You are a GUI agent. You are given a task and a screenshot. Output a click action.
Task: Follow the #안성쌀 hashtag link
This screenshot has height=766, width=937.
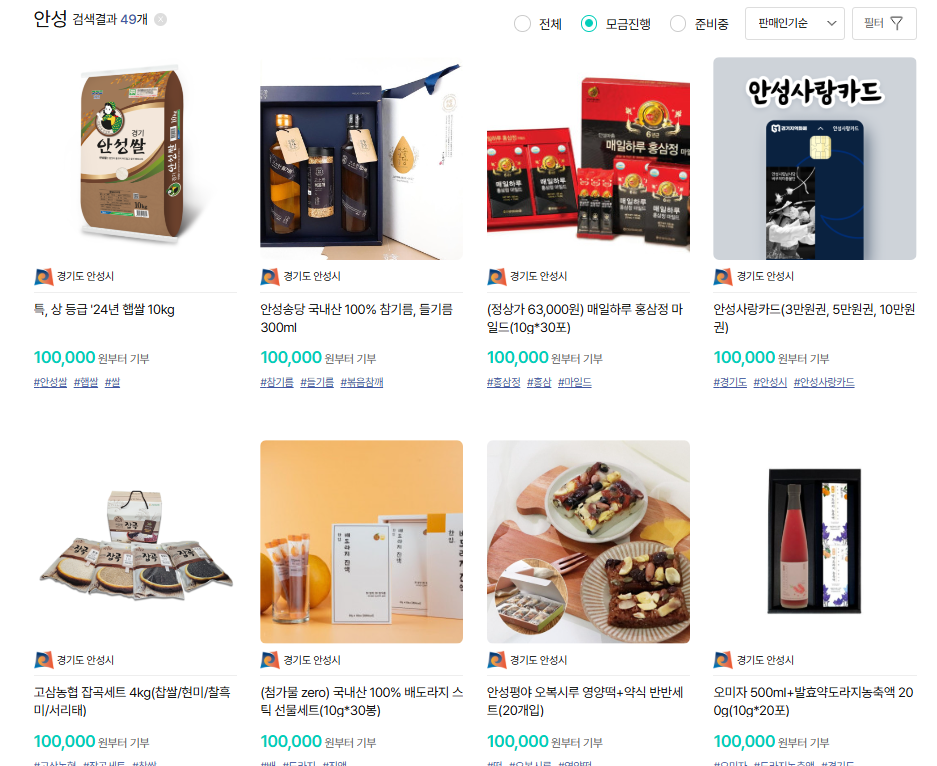pyautogui.click(x=50, y=382)
